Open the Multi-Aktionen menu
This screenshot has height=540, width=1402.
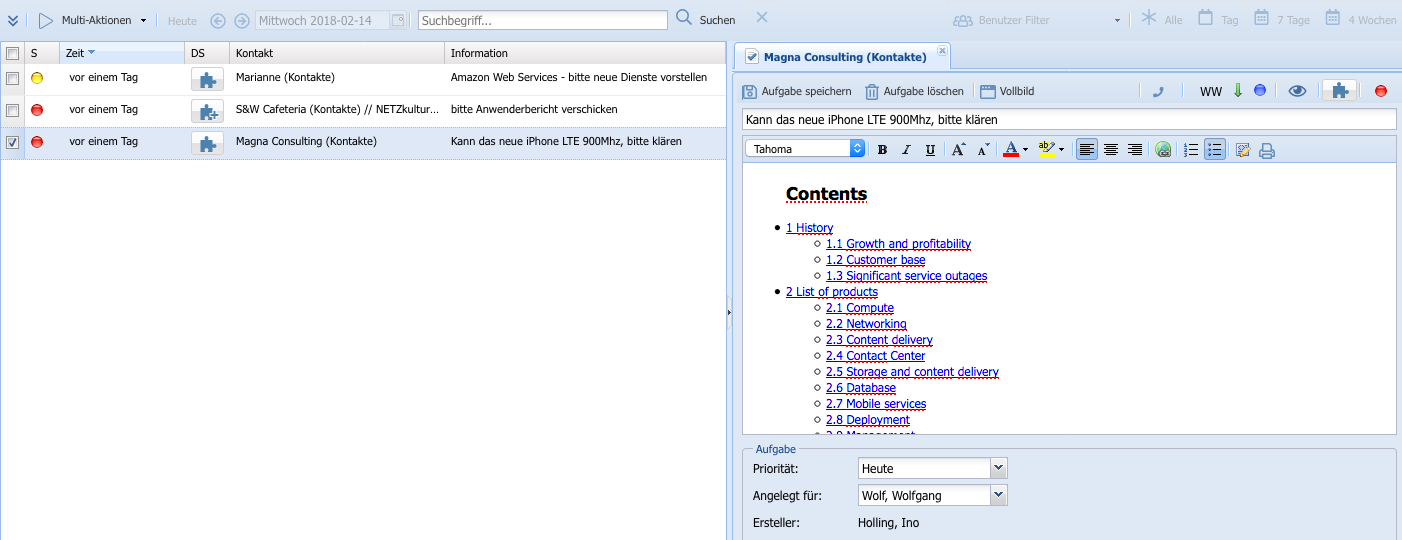point(96,20)
